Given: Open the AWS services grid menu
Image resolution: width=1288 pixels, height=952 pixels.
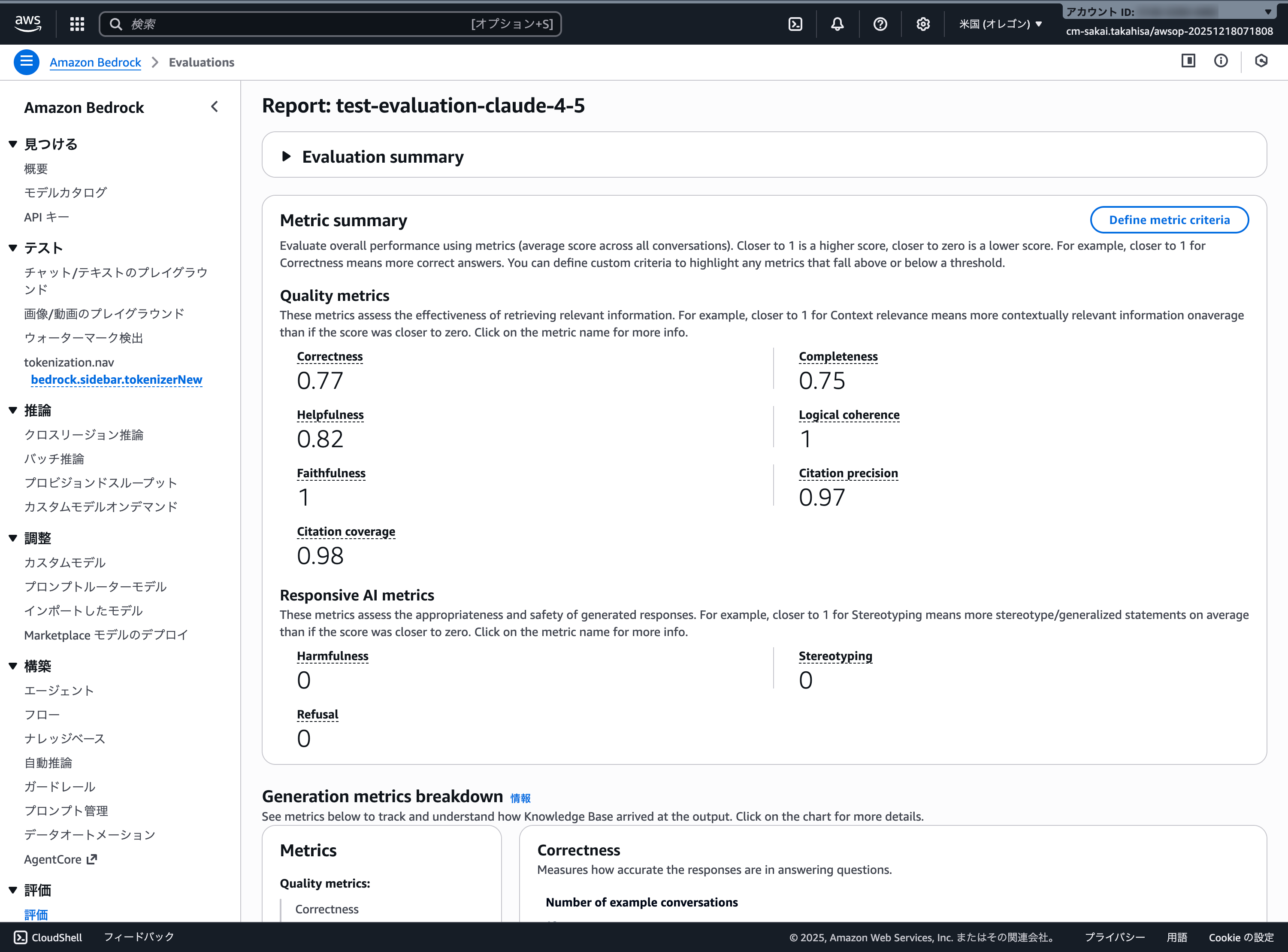Looking at the screenshot, I should [77, 24].
